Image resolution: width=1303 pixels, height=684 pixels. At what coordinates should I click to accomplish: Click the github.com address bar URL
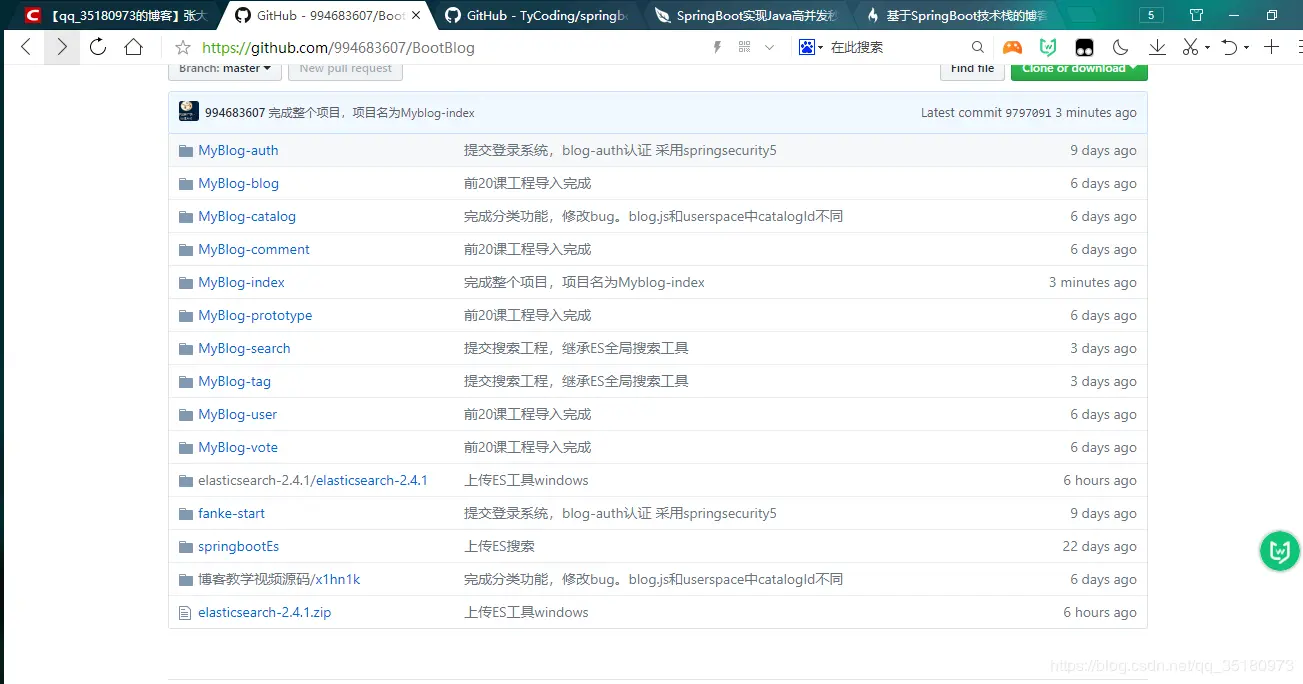338,47
